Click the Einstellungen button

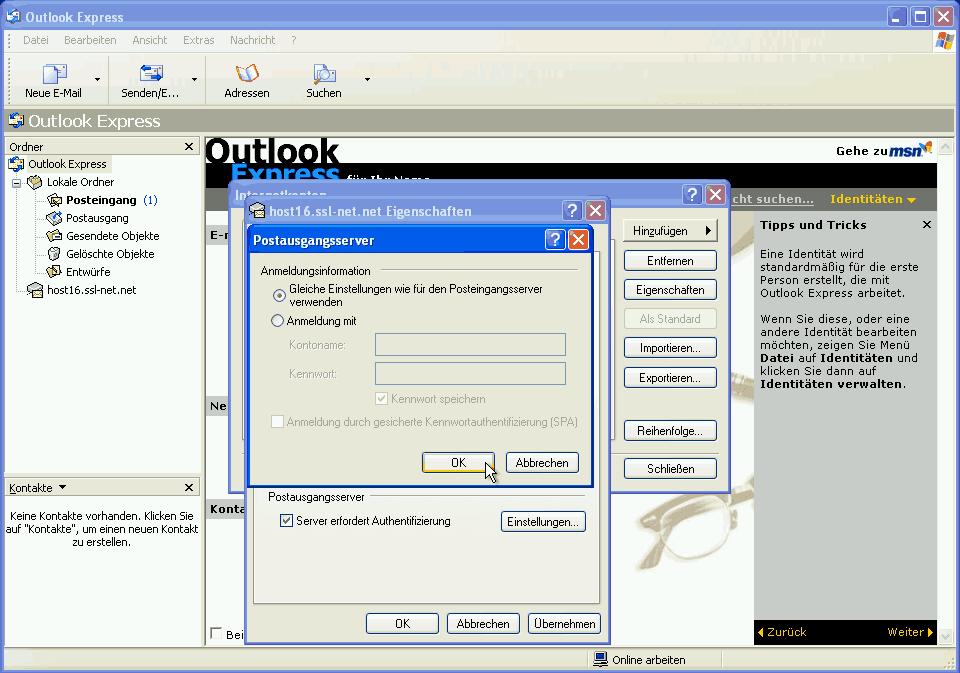pyautogui.click(x=543, y=521)
